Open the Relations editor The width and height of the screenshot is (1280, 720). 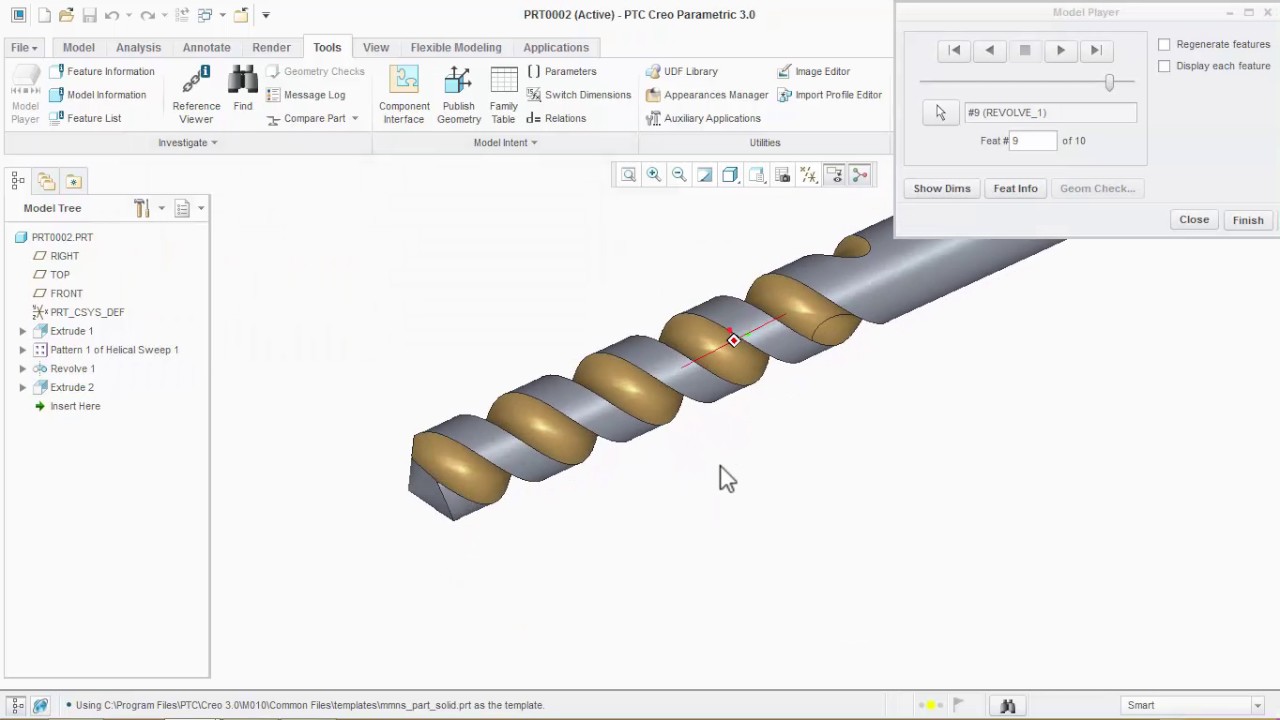point(556,118)
